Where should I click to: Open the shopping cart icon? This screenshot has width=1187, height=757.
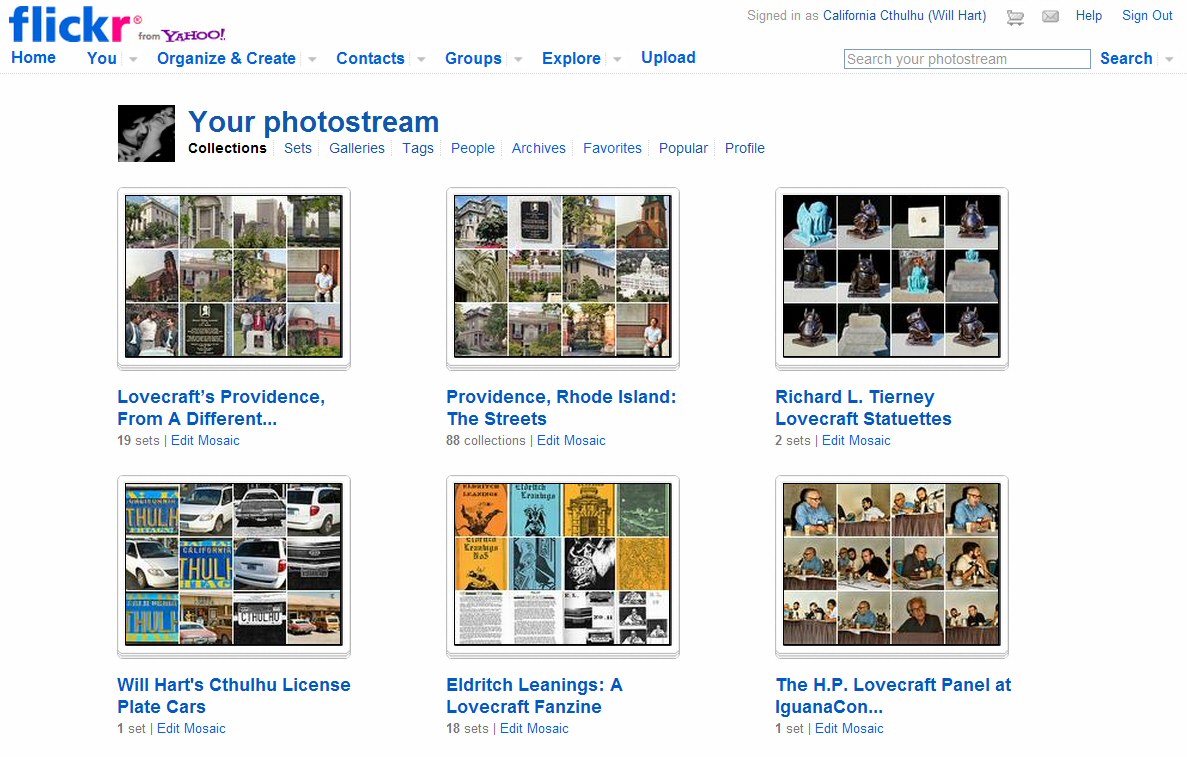click(1015, 17)
